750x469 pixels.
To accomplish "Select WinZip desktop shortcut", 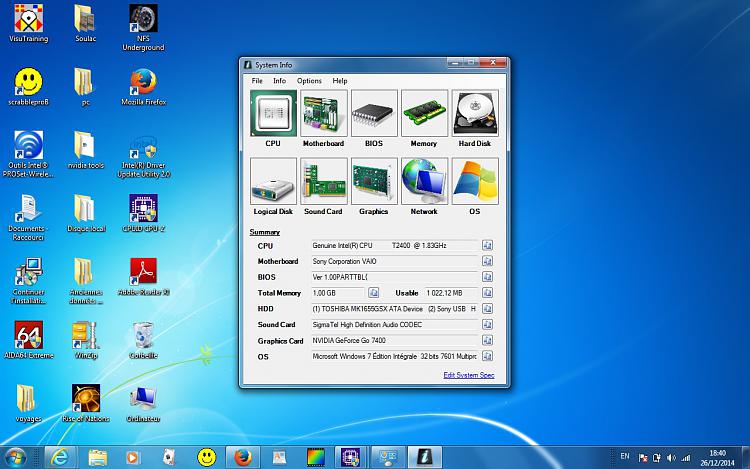I will [x=86, y=340].
